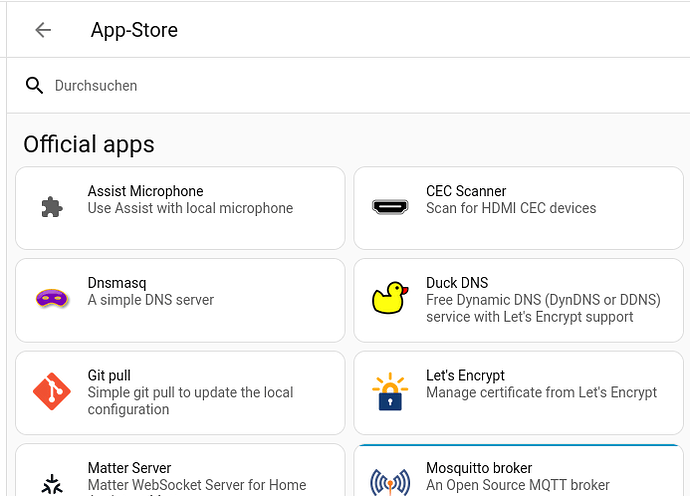This screenshot has width=690, height=496.
Task: Click the Official apps heading
Action: [x=89, y=144]
